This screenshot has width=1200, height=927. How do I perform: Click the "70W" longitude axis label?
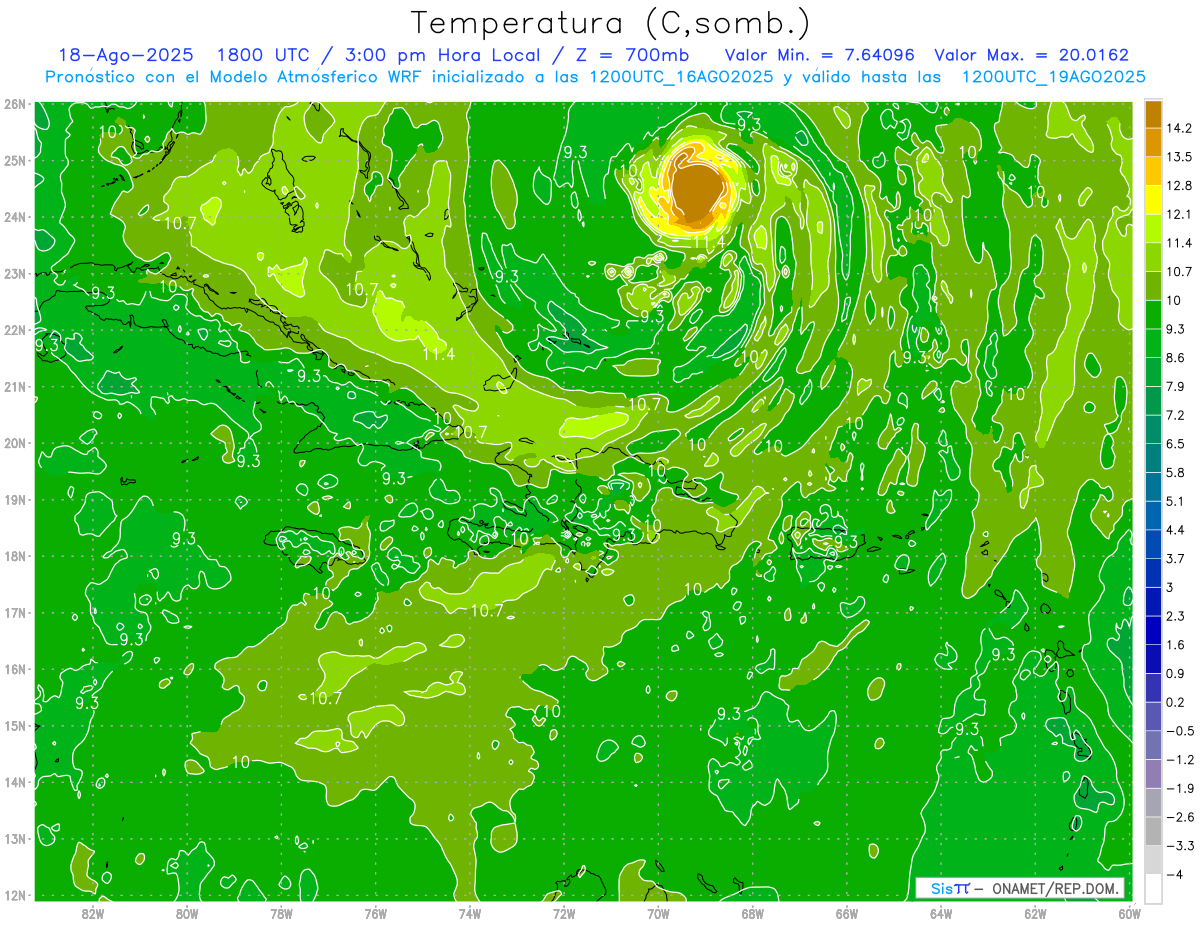click(658, 913)
